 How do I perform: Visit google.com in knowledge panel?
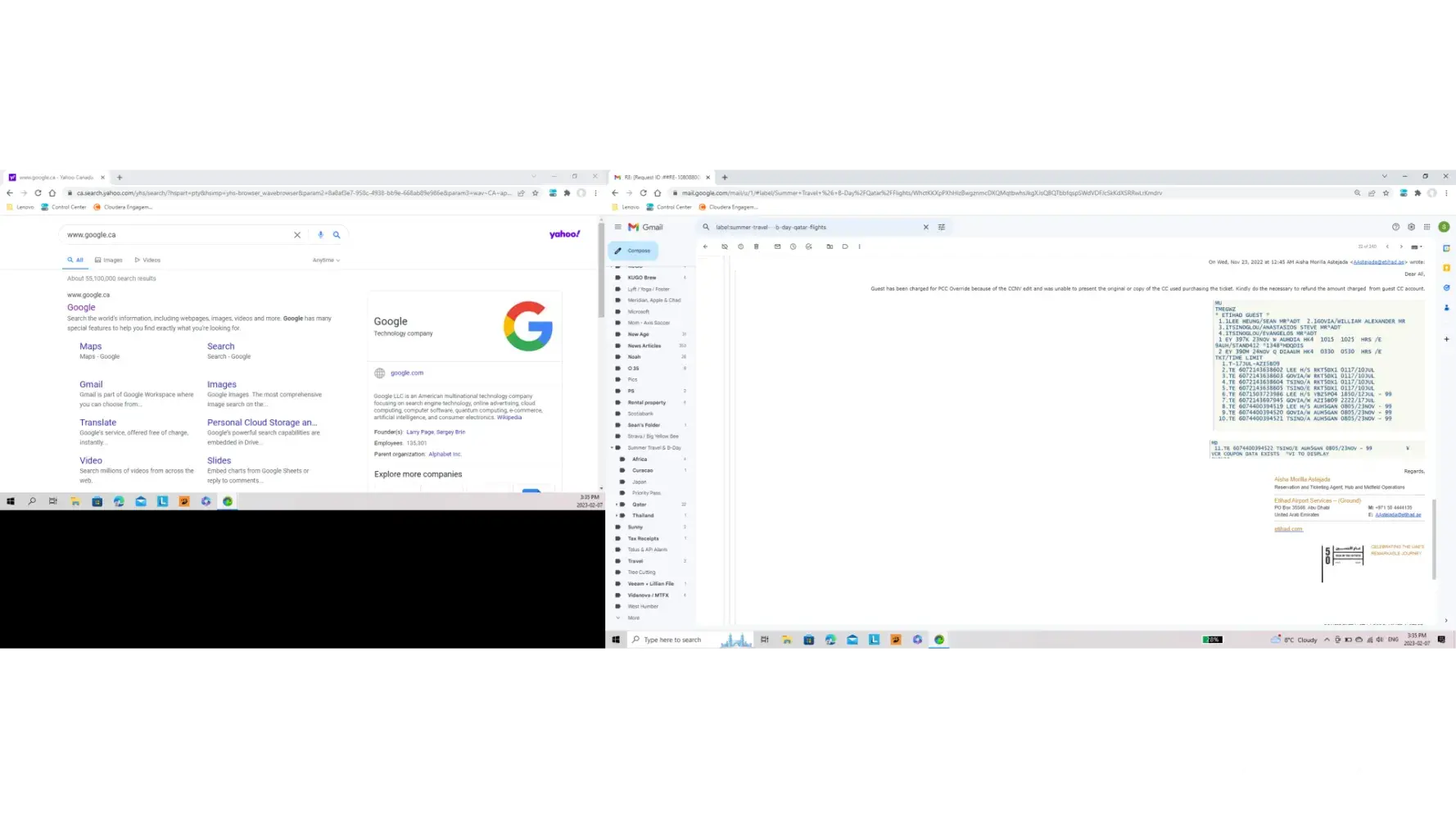click(407, 373)
